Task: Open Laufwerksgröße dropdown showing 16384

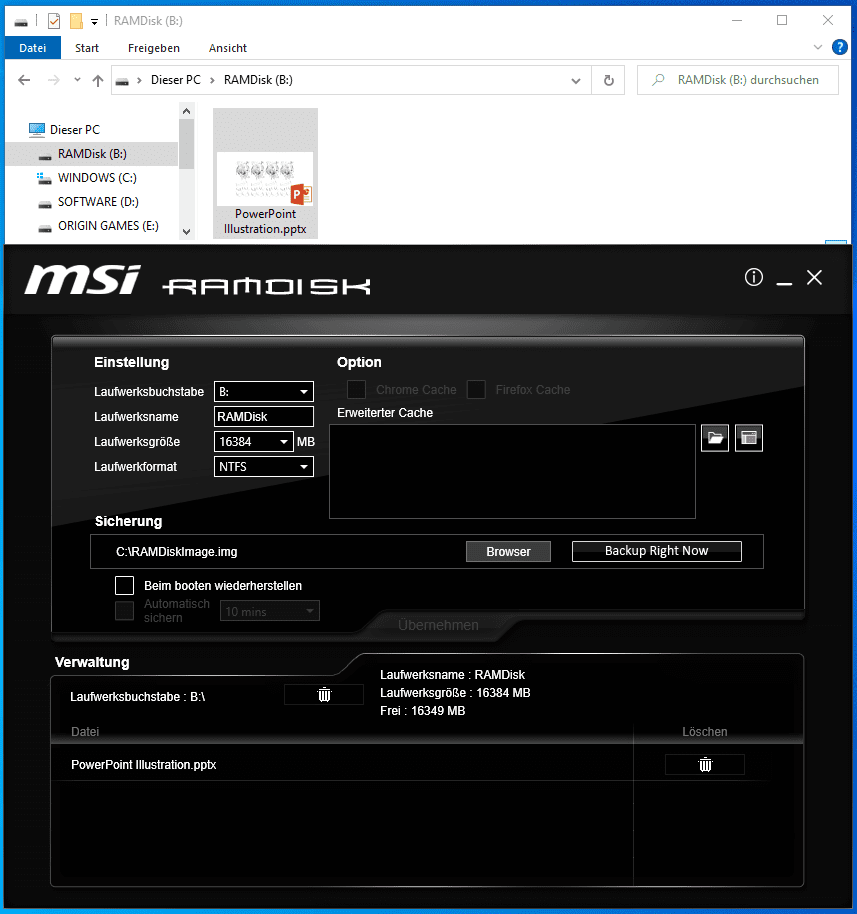Action: (254, 442)
